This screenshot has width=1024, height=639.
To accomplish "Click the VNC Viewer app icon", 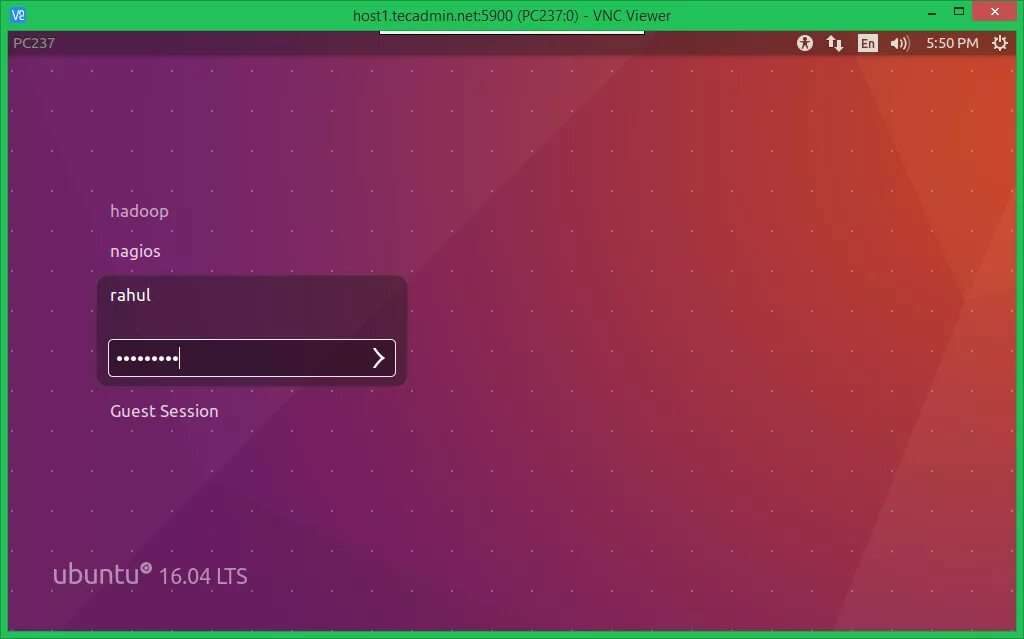I will [x=18, y=14].
